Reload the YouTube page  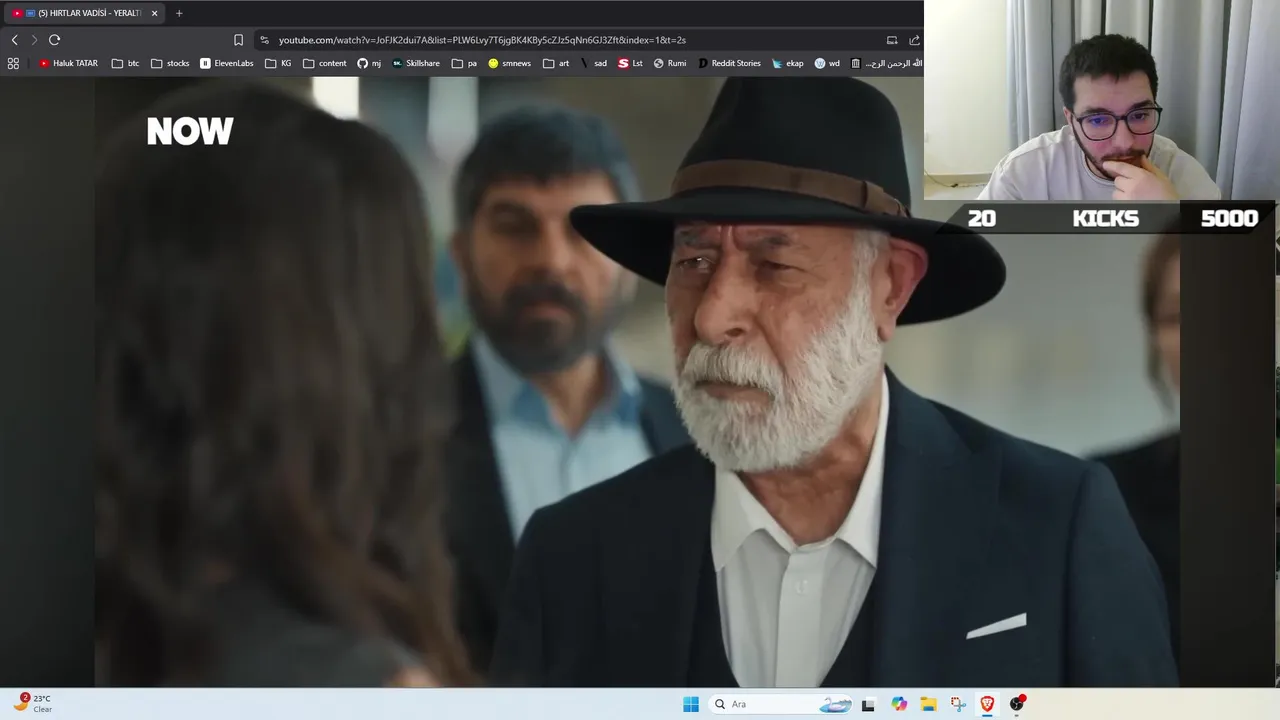click(54, 40)
